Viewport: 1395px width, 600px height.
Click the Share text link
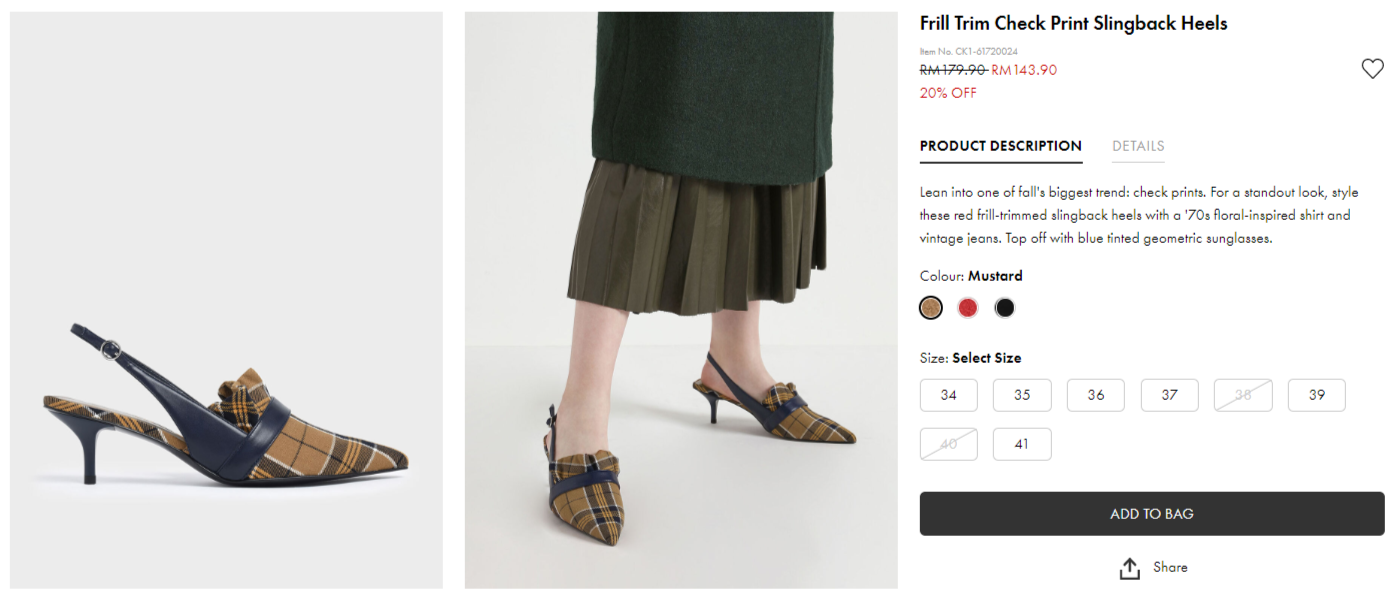click(1170, 567)
